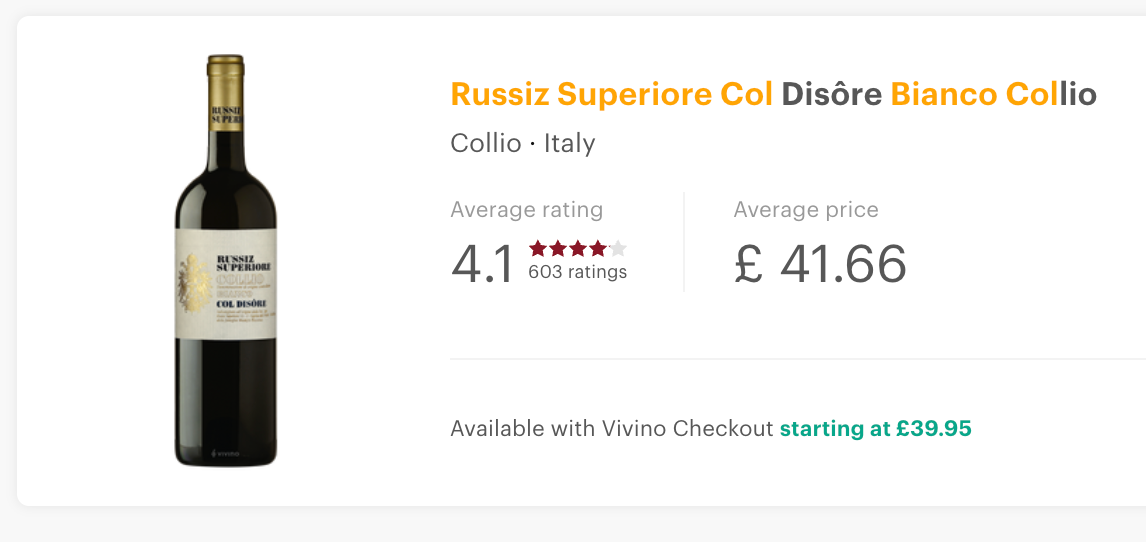Click the grey word Disôre in title

pos(831,94)
